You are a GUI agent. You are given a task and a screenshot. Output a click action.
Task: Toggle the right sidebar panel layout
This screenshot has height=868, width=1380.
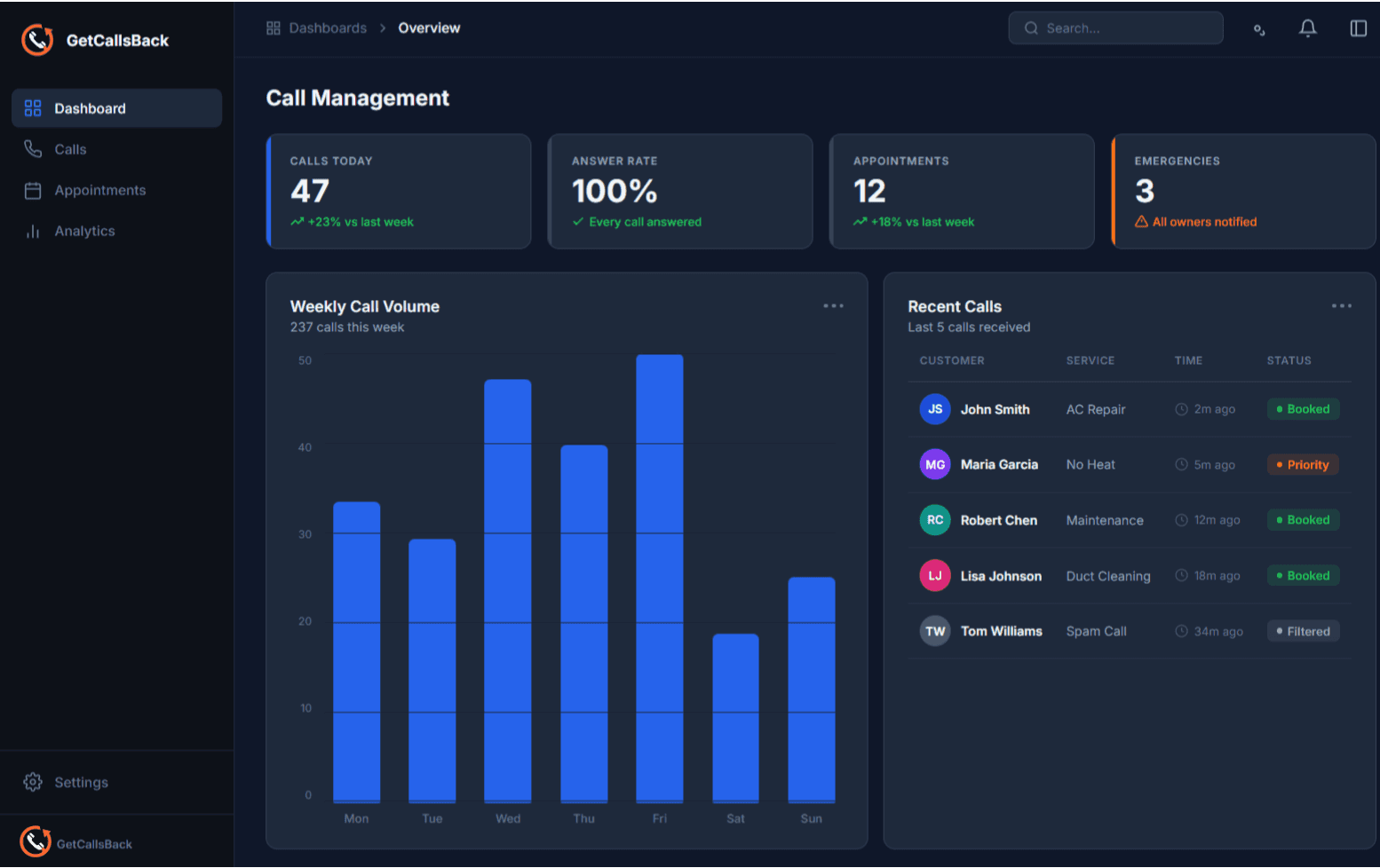(x=1359, y=28)
